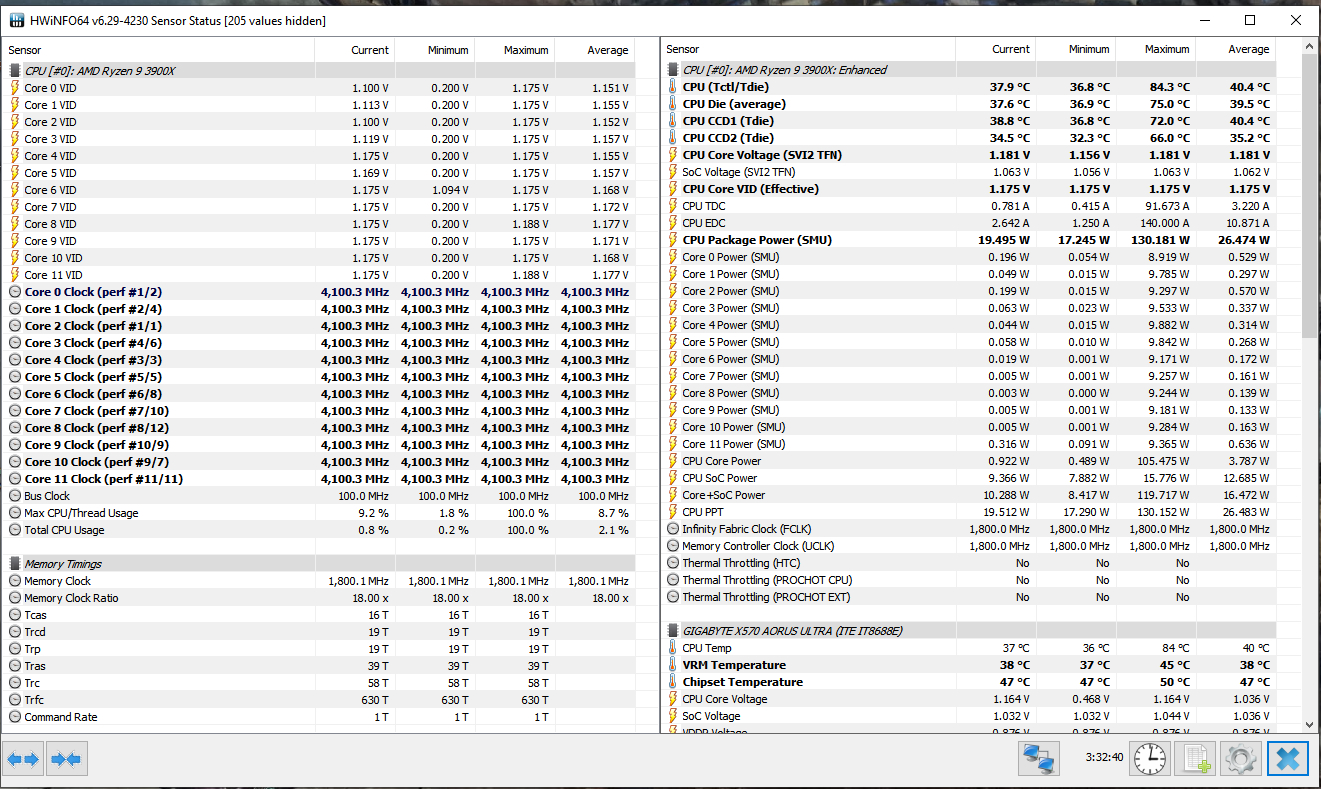Click the Memory Timings chip icon
This screenshot has height=789, width=1321.
(x=15, y=564)
